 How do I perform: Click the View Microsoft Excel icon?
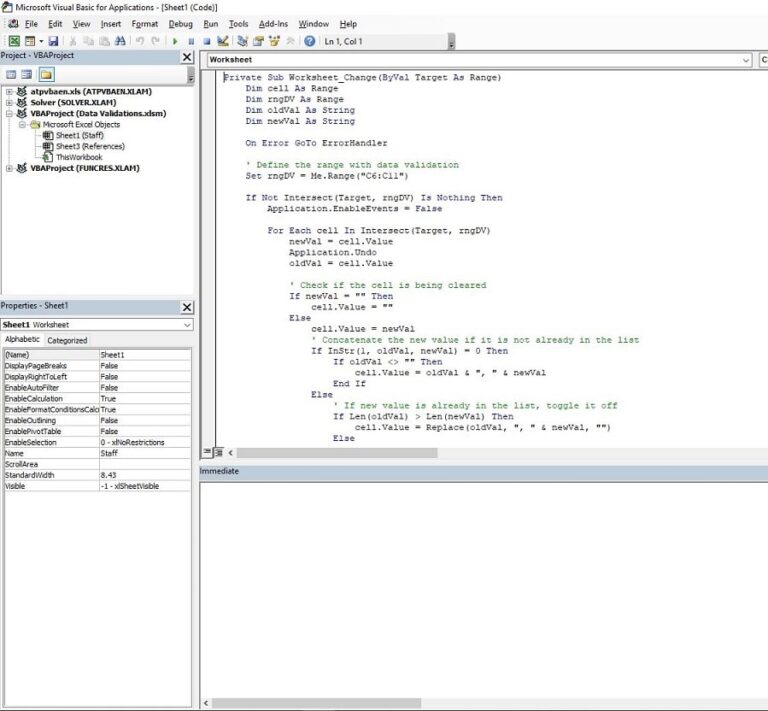click(14, 41)
